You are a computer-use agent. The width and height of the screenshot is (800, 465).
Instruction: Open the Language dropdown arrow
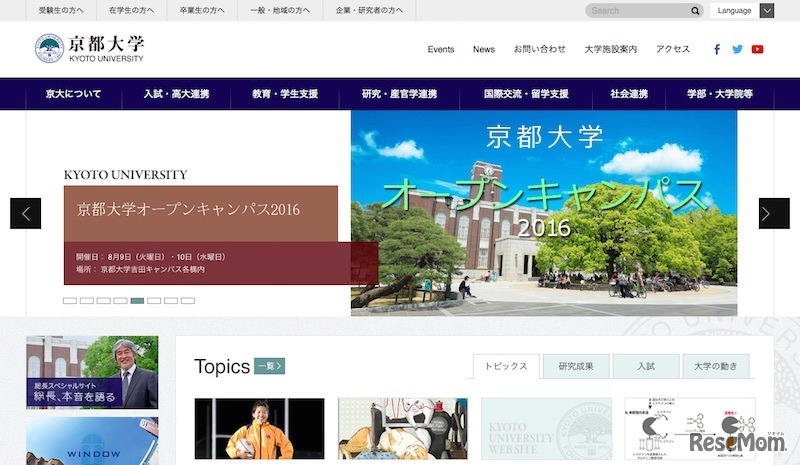coord(767,11)
